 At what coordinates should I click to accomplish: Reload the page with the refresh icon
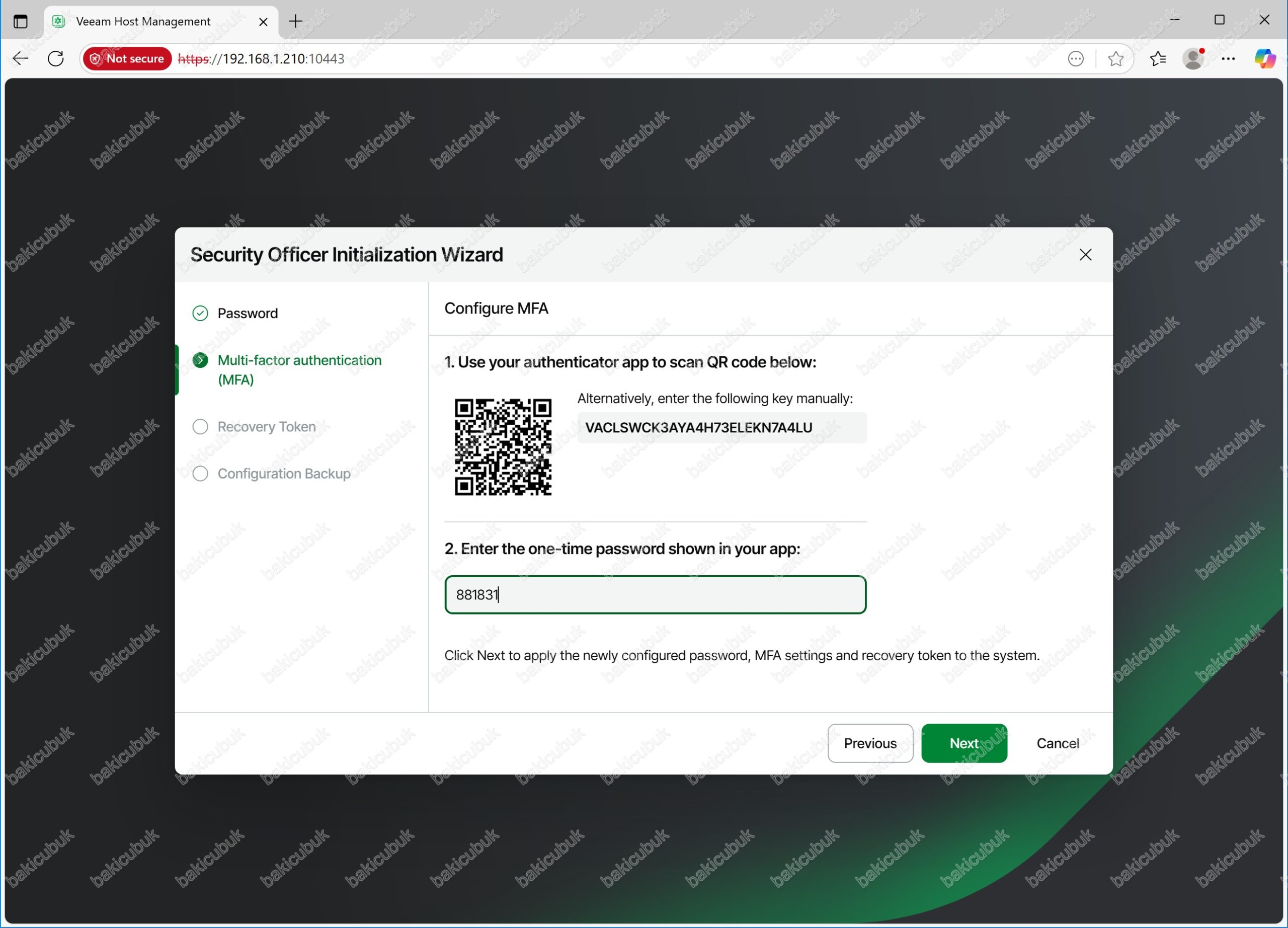[x=56, y=58]
